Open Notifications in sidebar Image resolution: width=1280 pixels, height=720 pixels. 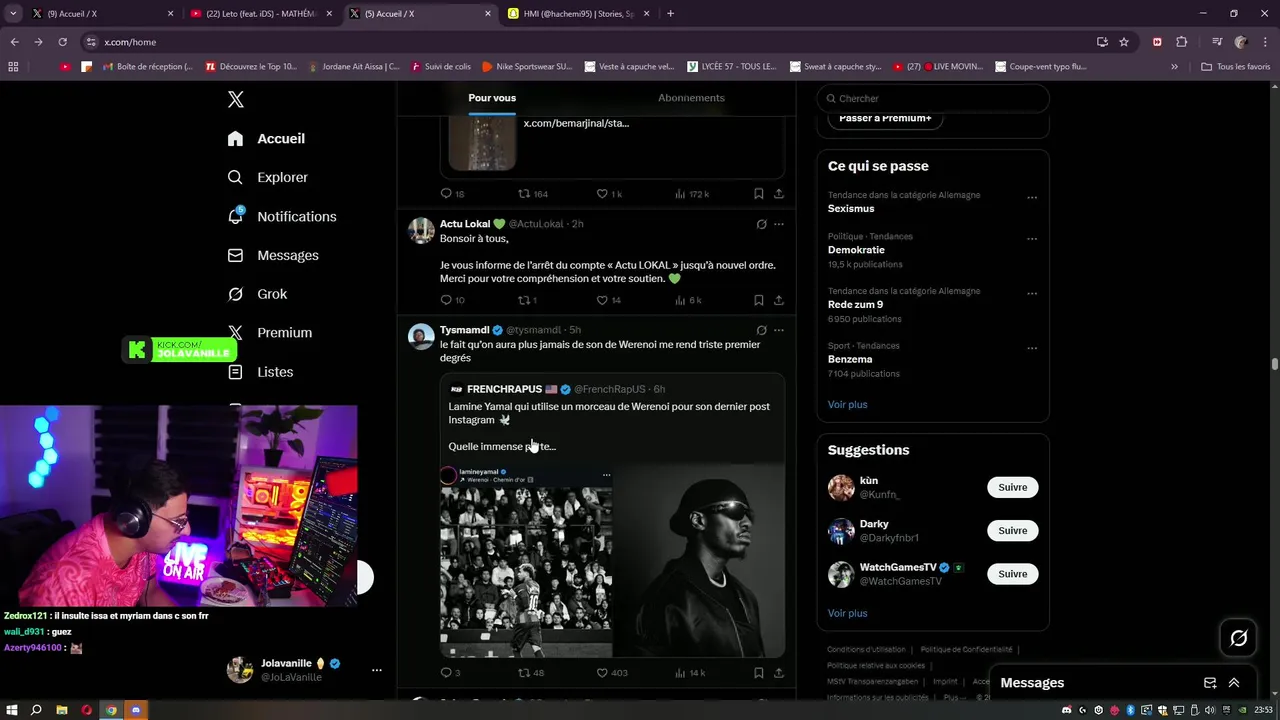[282, 216]
